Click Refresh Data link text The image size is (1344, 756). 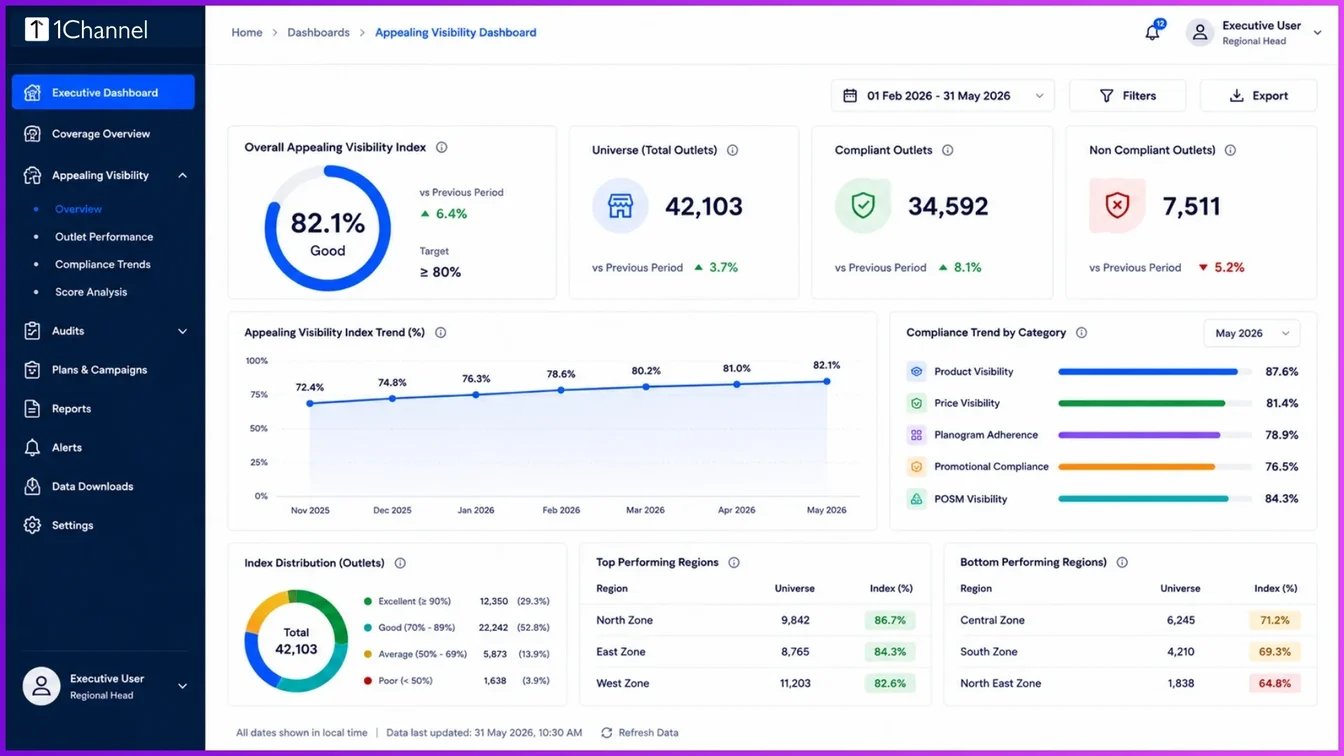pyautogui.click(x=648, y=733)
